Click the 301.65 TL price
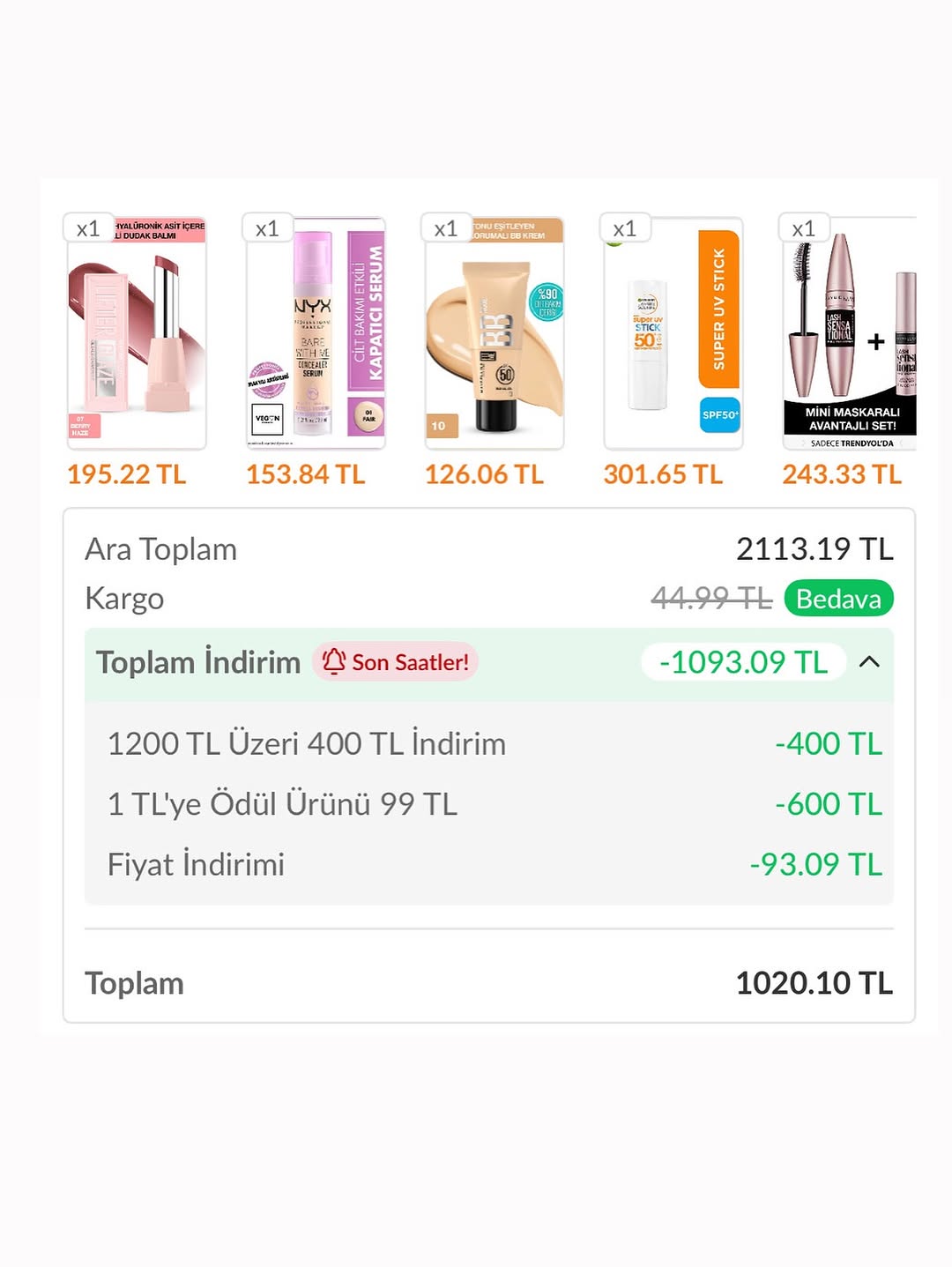952x1267 pixels. (663, 474)
